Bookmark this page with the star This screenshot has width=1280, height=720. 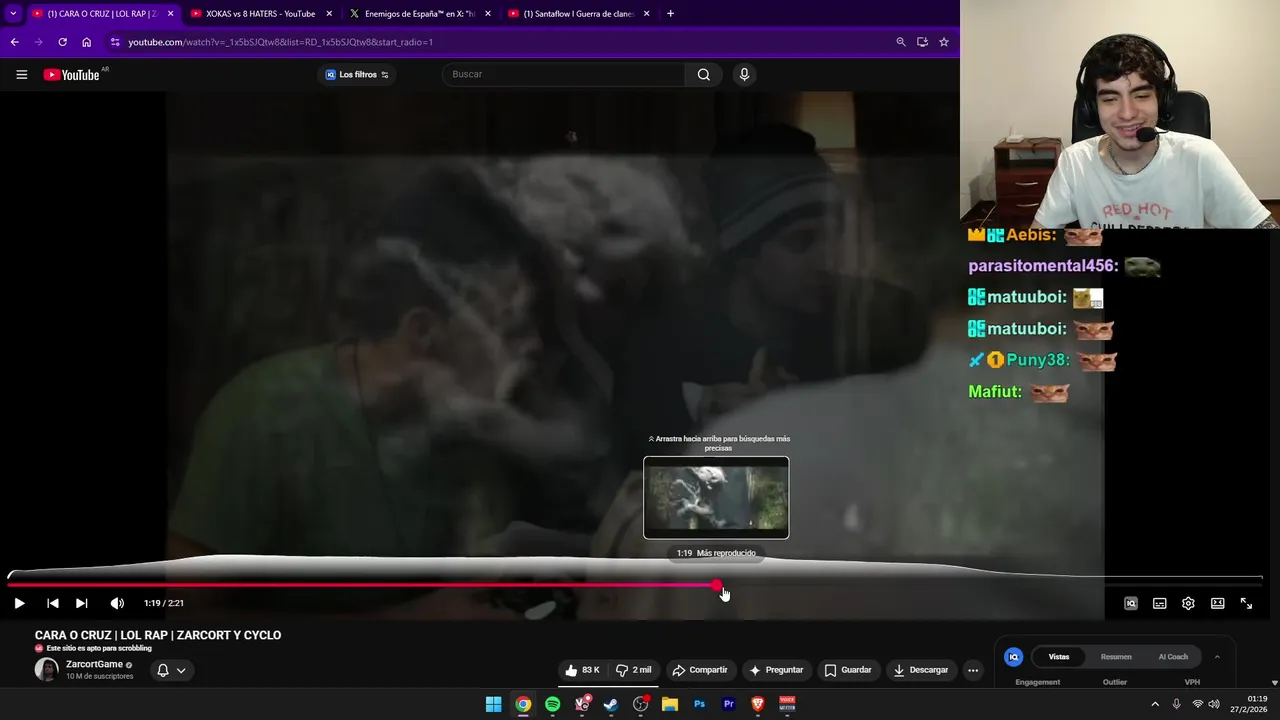(943, 42)
